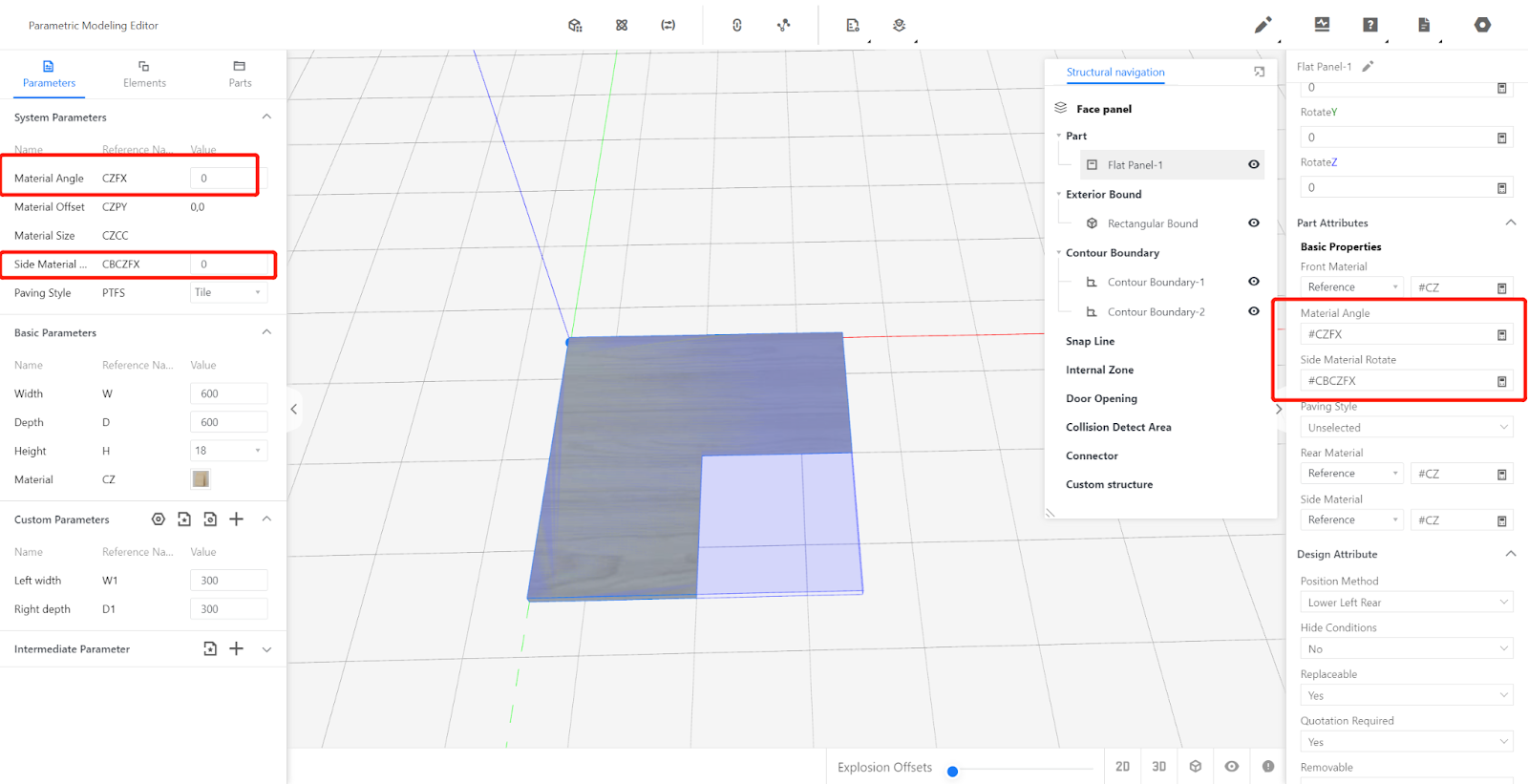Open the help question mark icon

(1370, 25)
